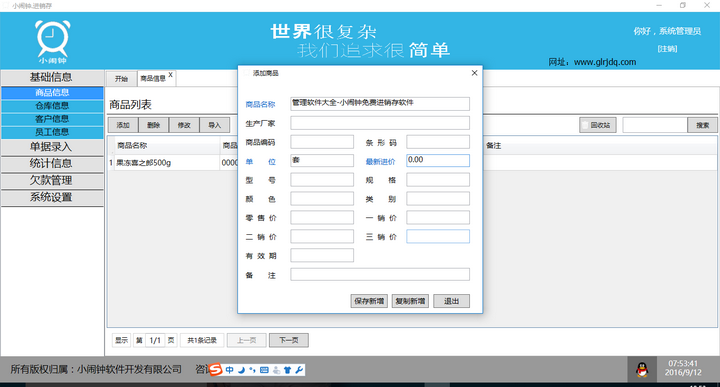This screenshot has height=387, width=720.
Task: Click the 导入 toolbar button
Action: click(x=214, y=125)
